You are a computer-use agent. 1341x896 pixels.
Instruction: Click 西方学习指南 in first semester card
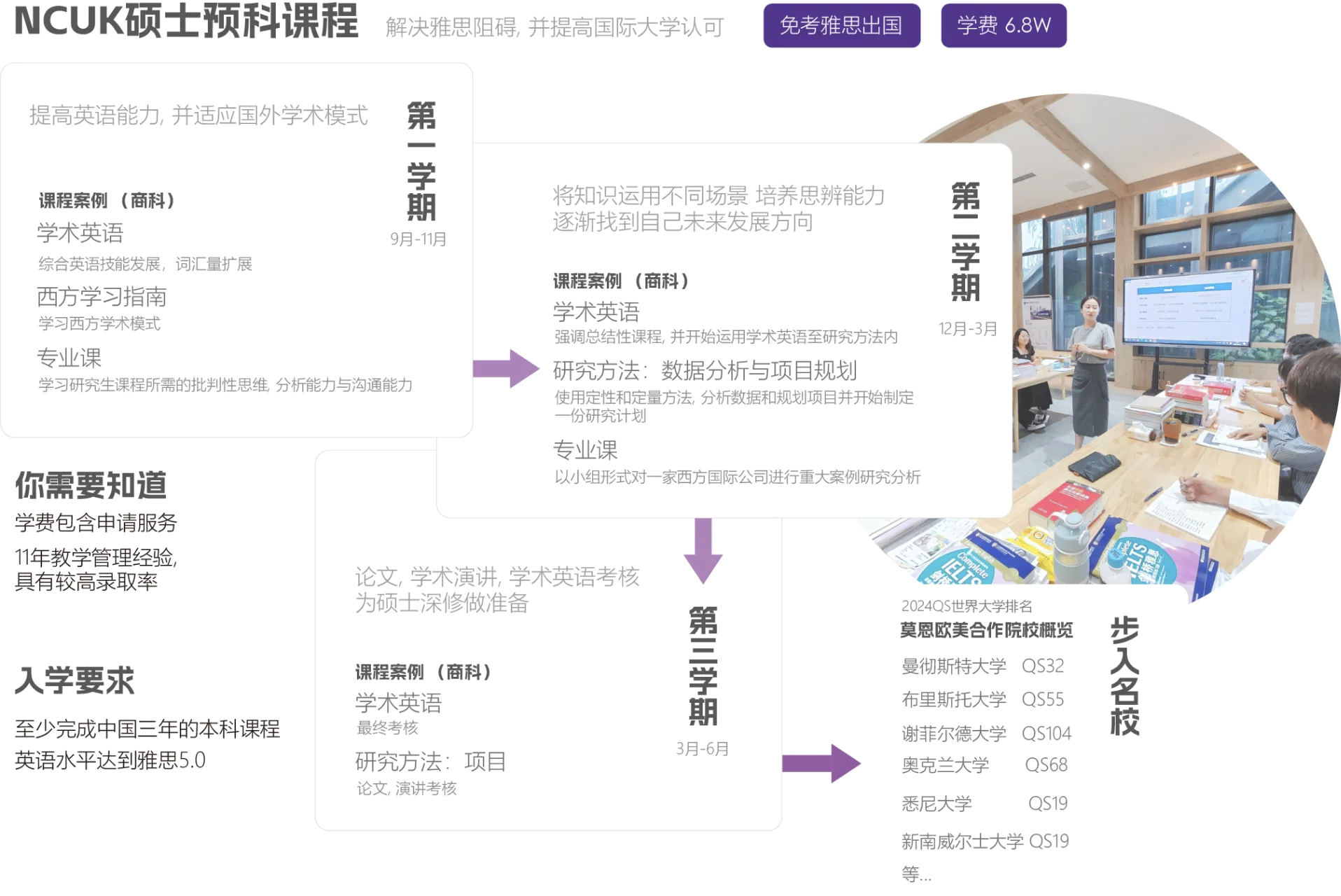(x=101, y=297)
